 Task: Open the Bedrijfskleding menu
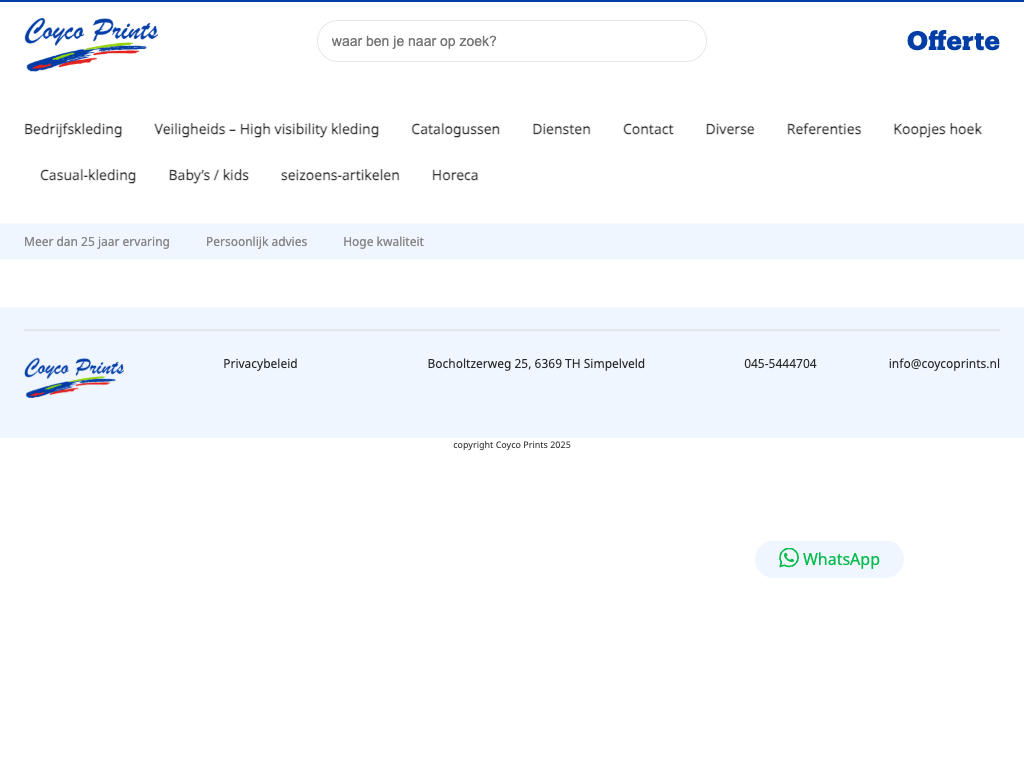tap(73, 129)
